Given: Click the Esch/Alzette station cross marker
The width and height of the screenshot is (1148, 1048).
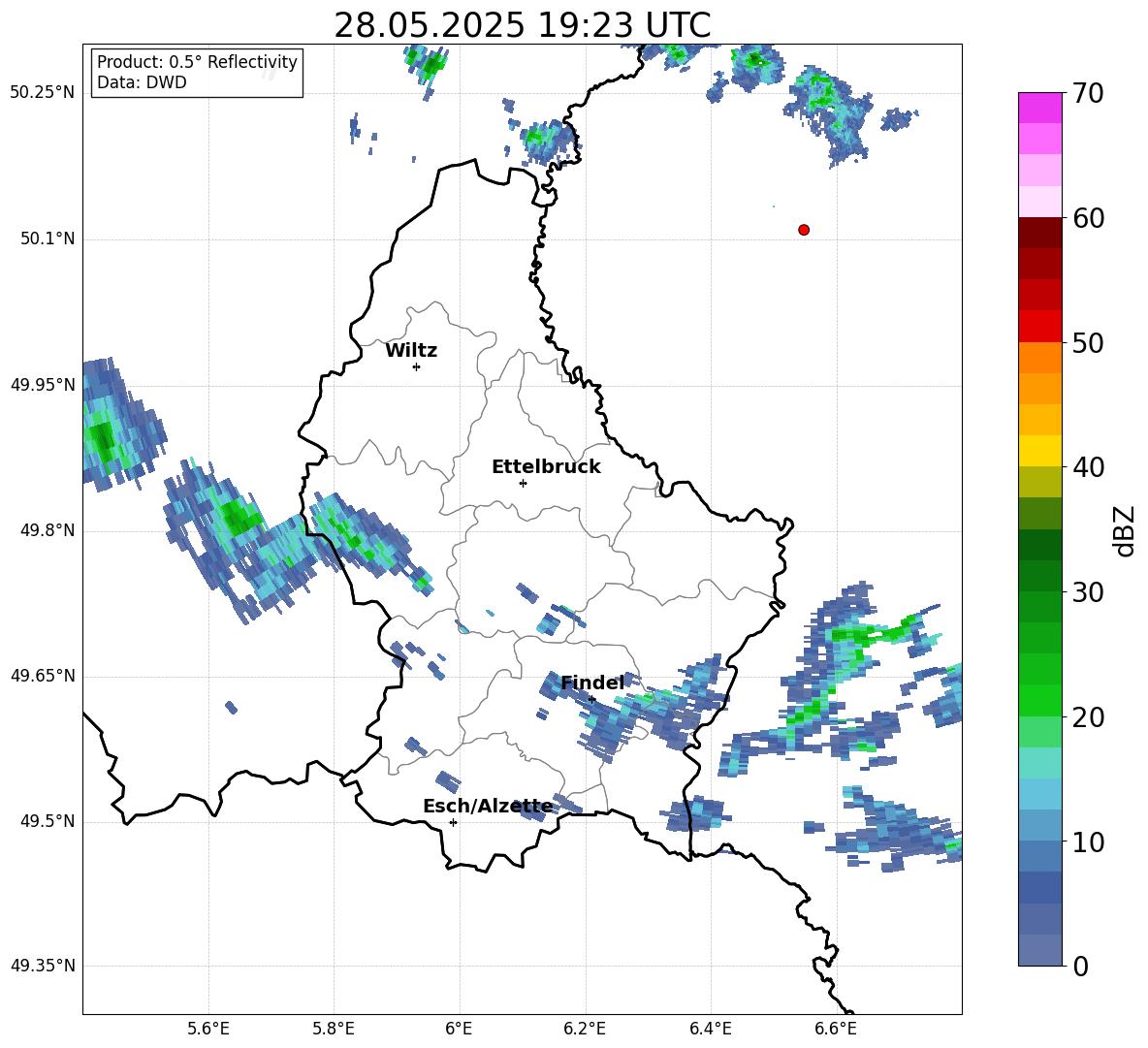Looking at the screenshot, I should (x=453, y=822).
